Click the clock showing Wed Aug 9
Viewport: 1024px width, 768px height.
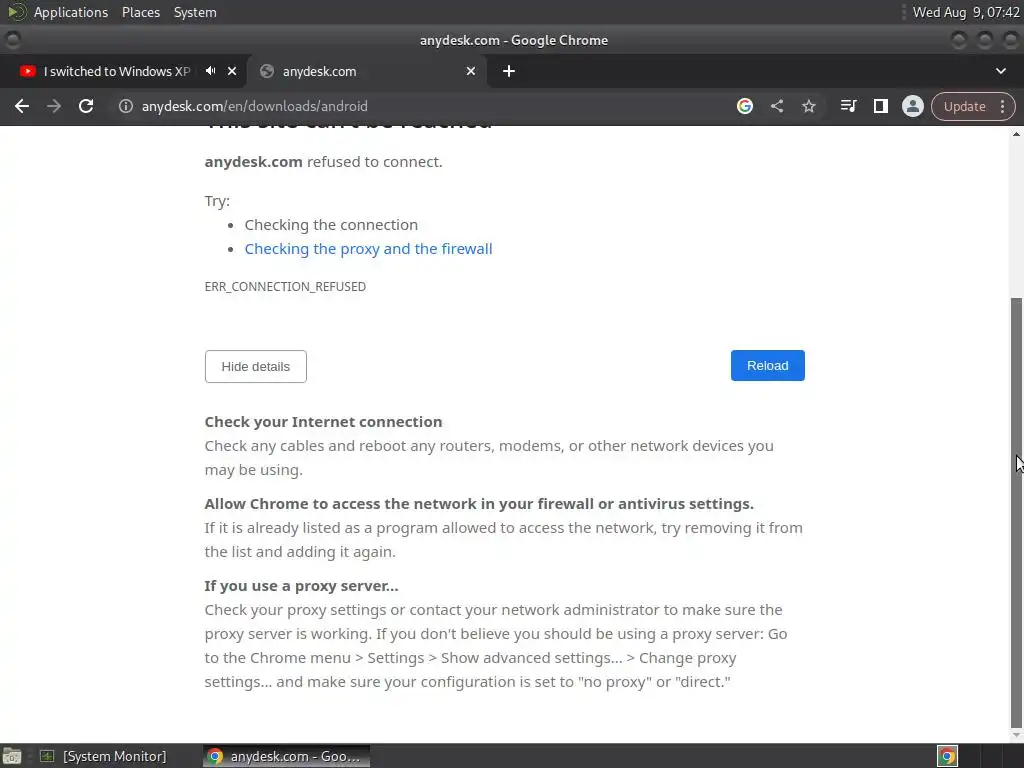pyautogui.click(x=966, y=12)
